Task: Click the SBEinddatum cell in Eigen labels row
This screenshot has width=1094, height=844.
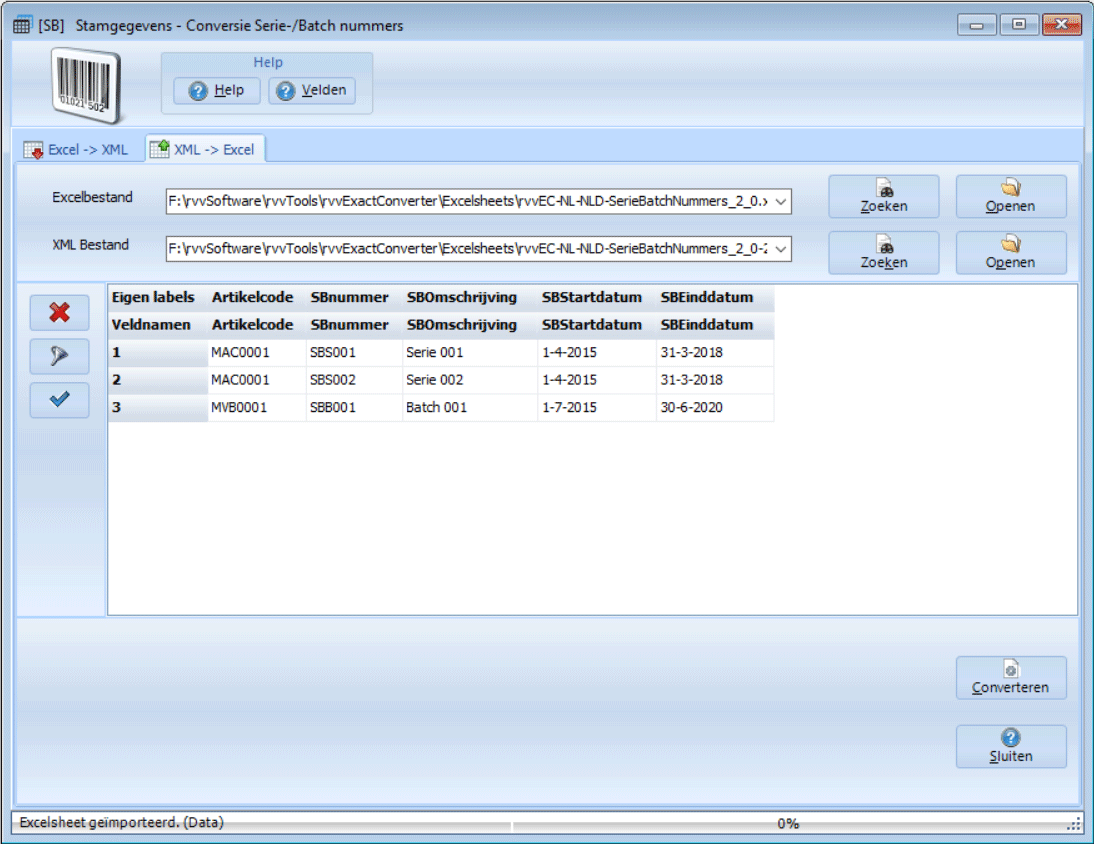Action: pyautogui.click(x=715, y=298)
